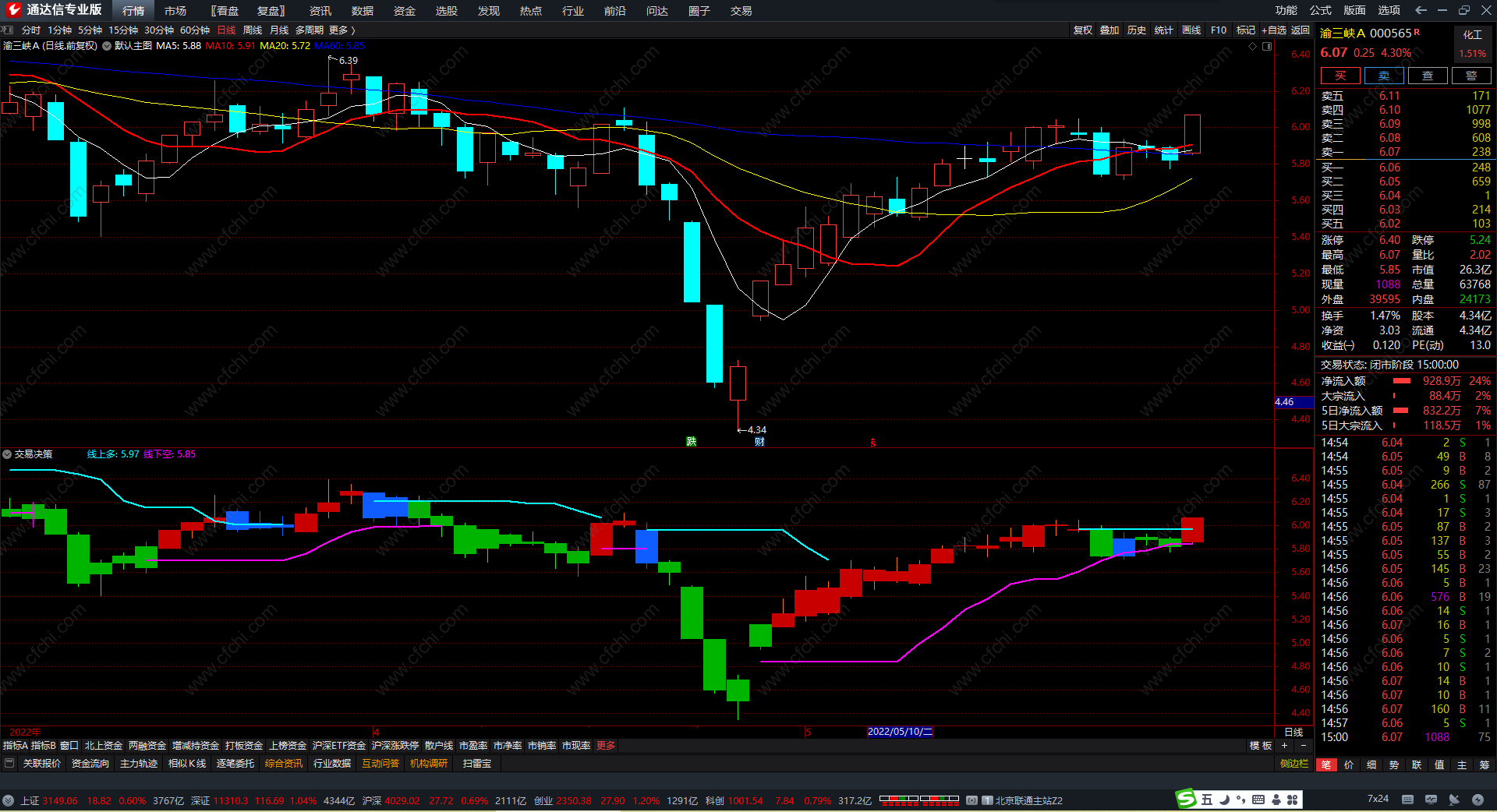This screenshot has width=1497, height=812.
Task: Click the 跌 marker under the main chart
Action: coord(691,442)
